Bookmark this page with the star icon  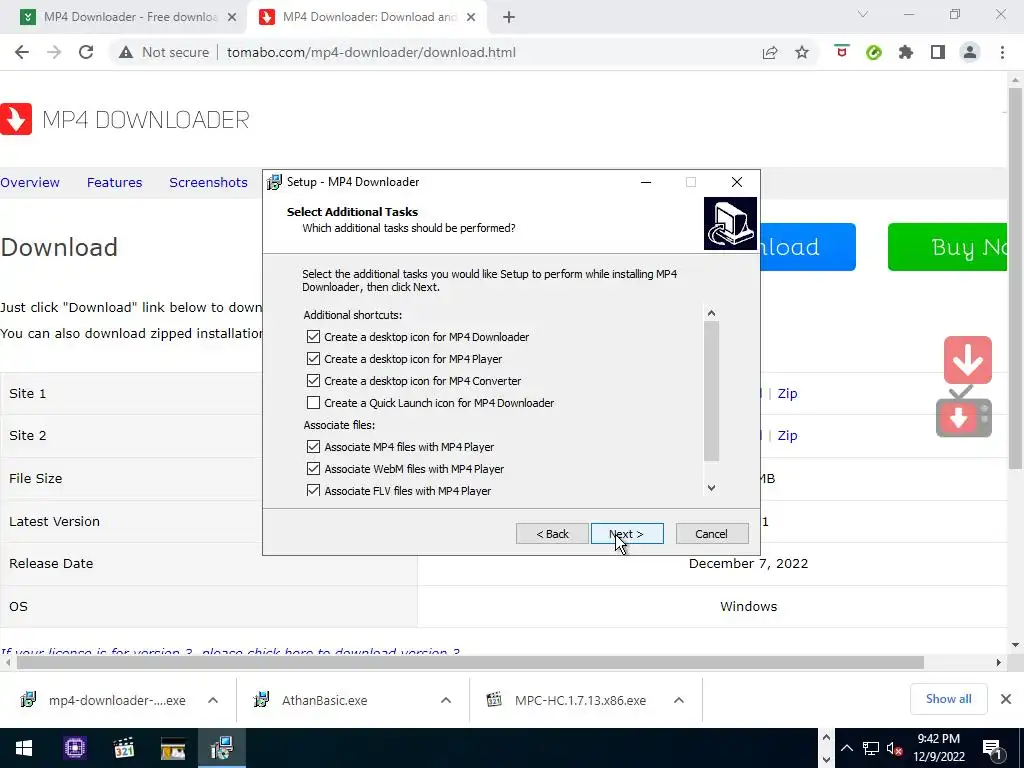pyautogui.click(x=802, y=52)
